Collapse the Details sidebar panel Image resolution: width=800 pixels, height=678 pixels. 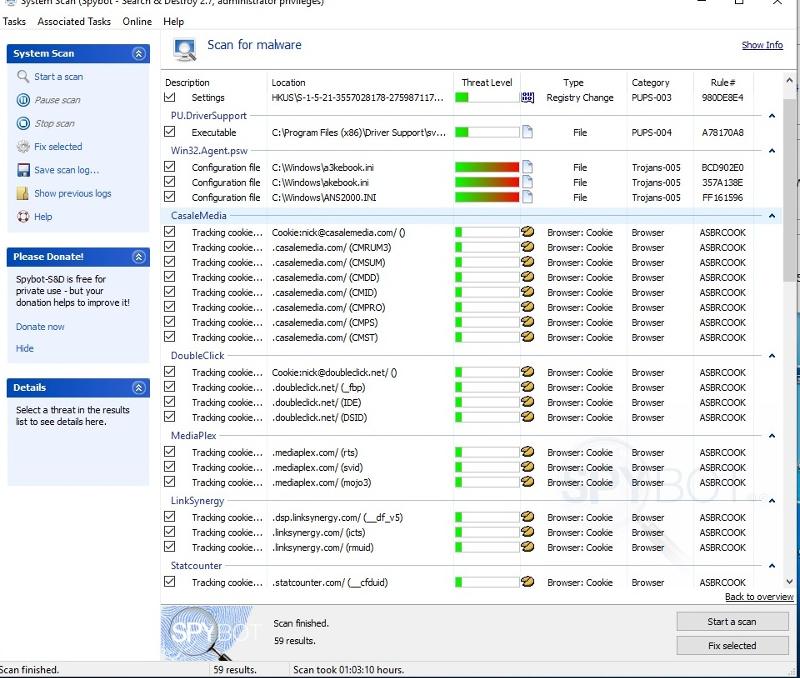pos(139,388)
